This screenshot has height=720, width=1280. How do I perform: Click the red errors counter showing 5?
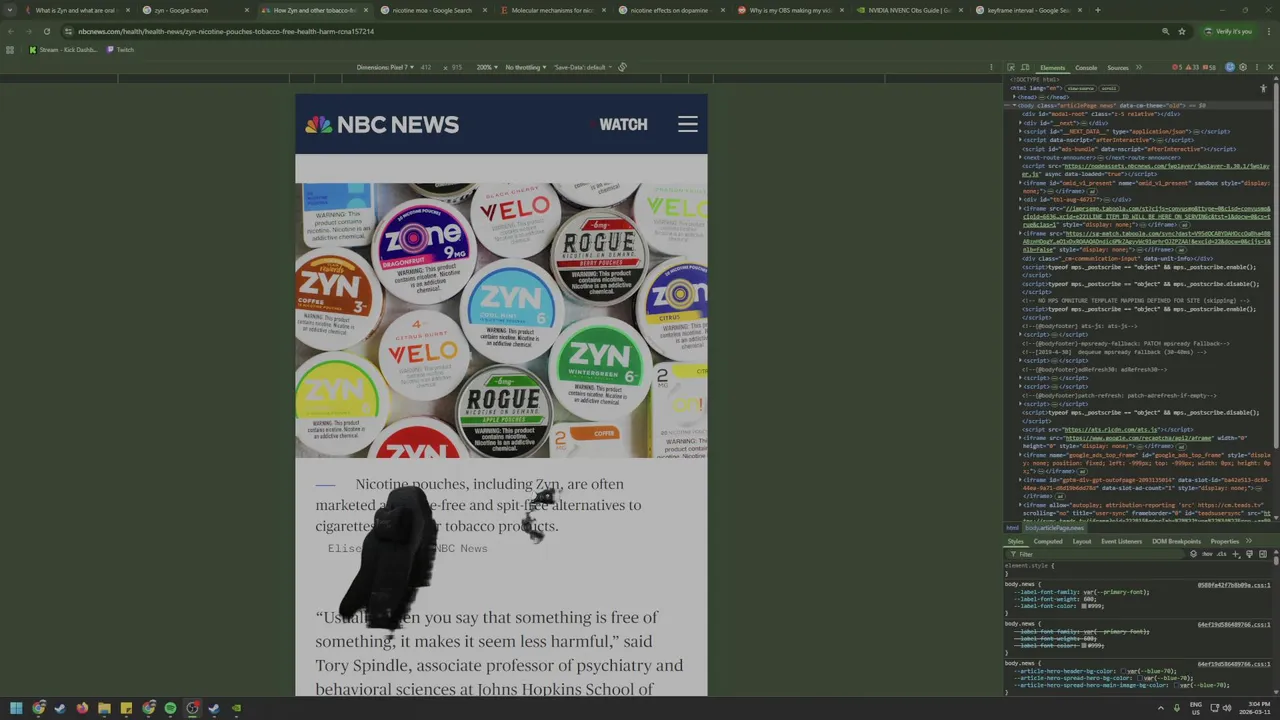(x=1177, y=67)
